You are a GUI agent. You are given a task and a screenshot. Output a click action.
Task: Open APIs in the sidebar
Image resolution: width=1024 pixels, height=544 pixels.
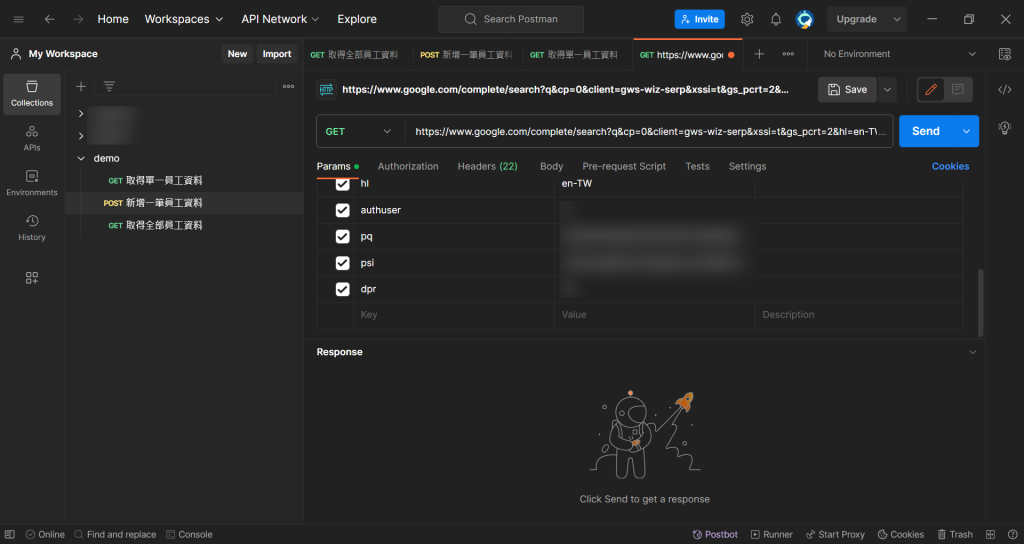point(32,138)
